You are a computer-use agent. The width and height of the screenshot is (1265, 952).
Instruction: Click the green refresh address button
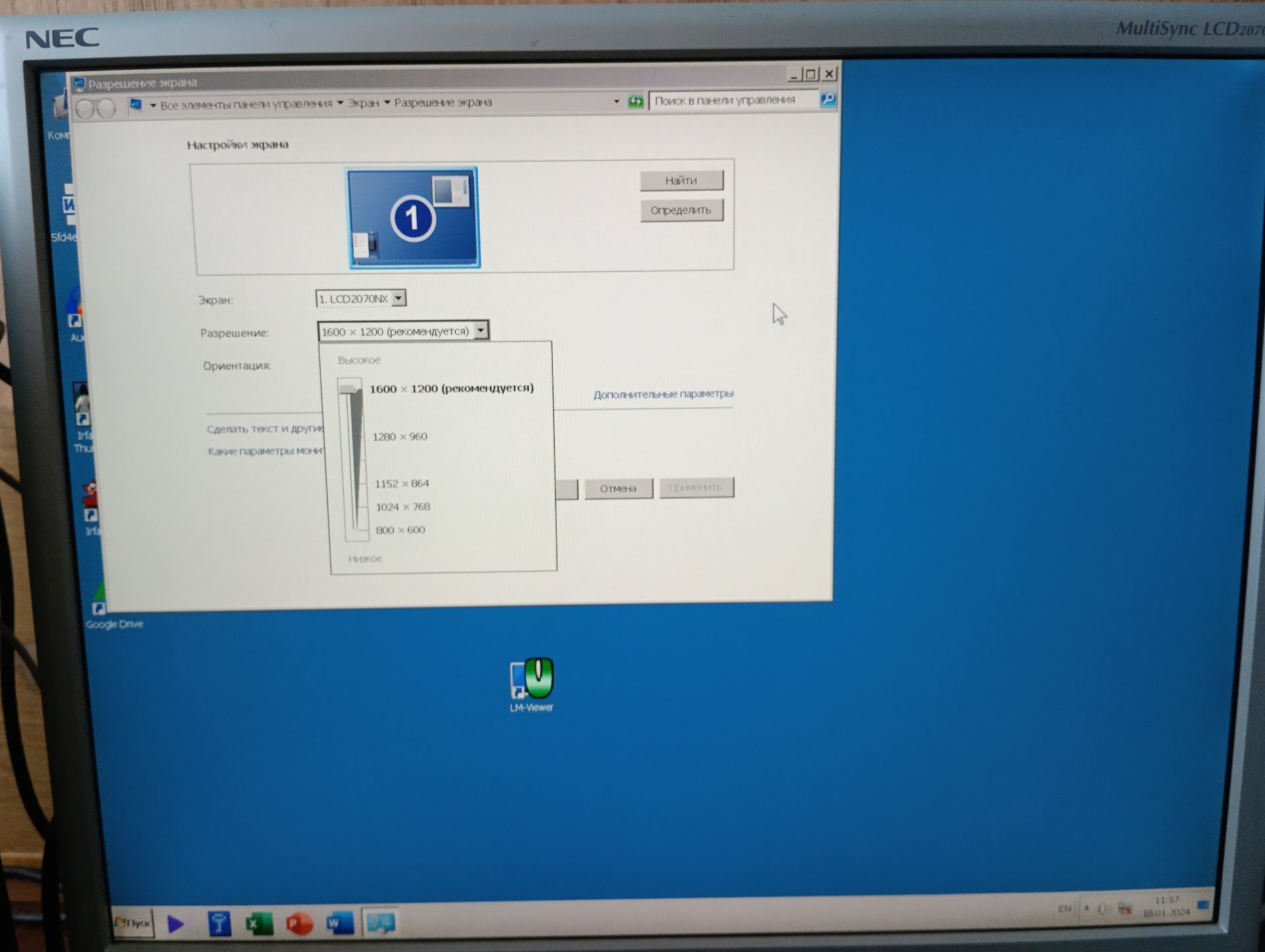[x=635, y=101]
